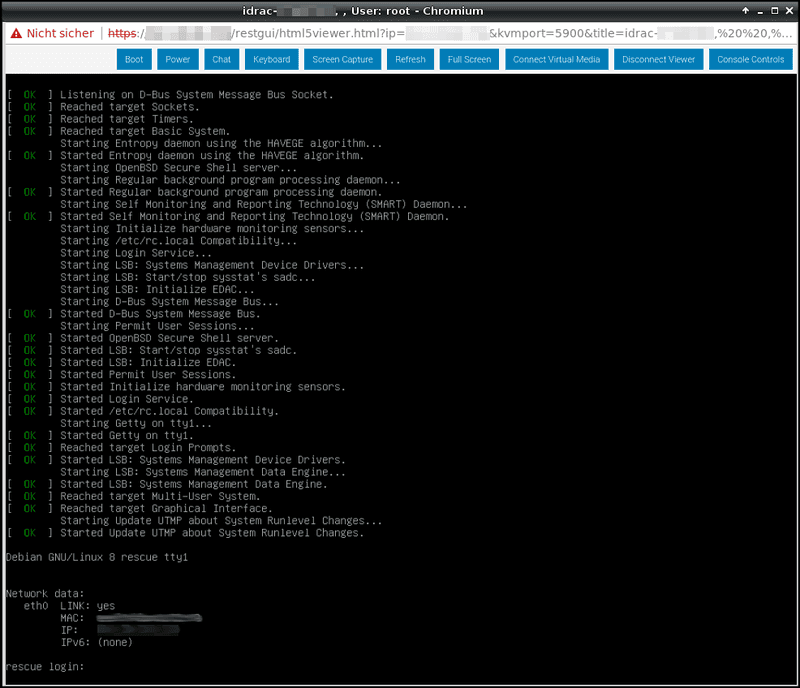Screen dimensions: 800x688
Task: Click the Boot button
Action: tap(134, 59)
